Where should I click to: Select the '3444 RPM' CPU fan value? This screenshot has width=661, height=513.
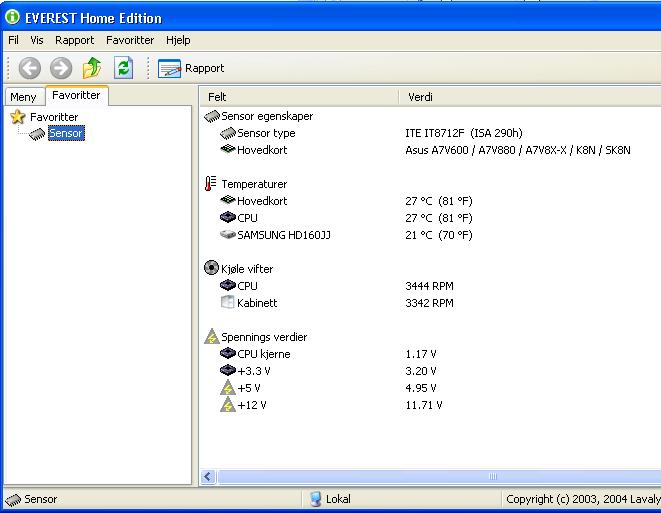click(x=429, y=286)
